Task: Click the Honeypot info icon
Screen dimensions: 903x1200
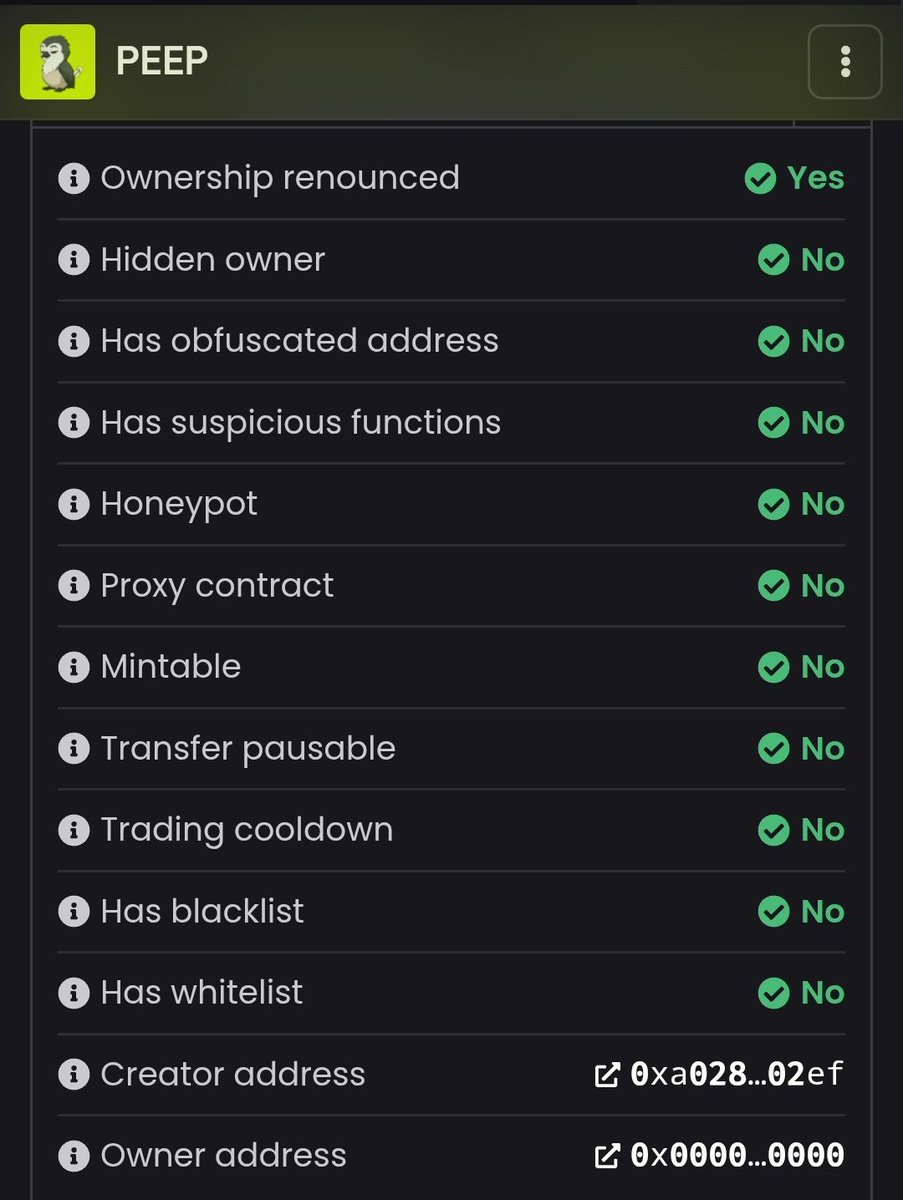Action: 73,504
